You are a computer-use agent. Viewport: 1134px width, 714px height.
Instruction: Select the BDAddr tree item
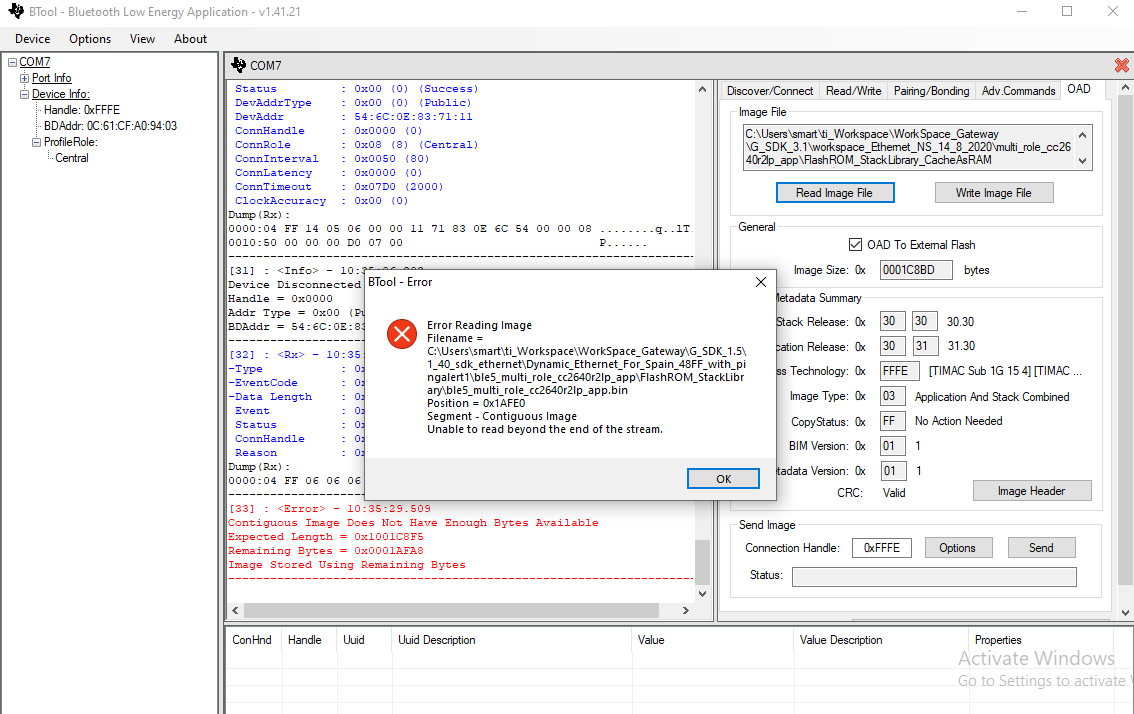(110, 126)
